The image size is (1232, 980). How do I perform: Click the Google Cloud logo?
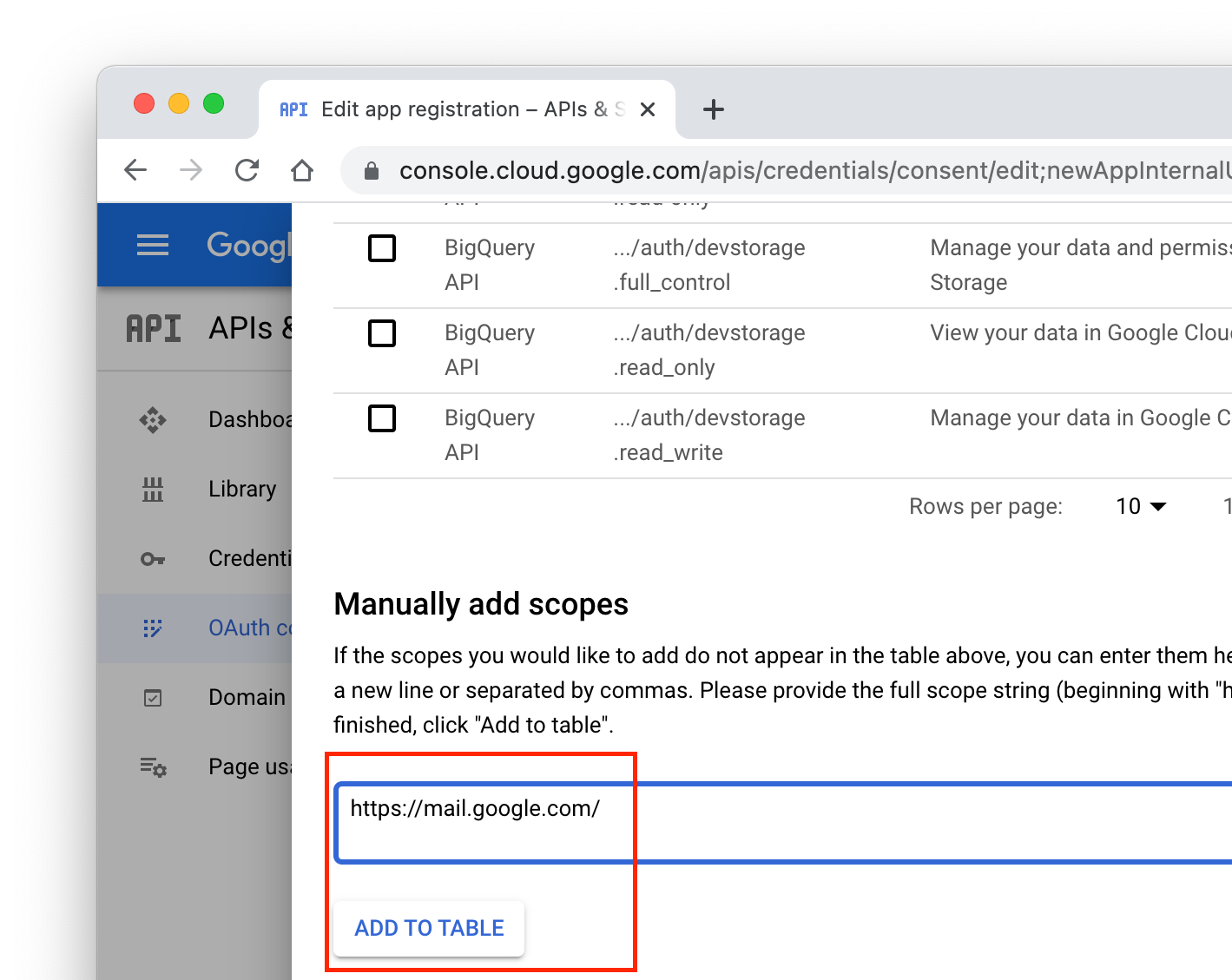click(x=248, y=246)
